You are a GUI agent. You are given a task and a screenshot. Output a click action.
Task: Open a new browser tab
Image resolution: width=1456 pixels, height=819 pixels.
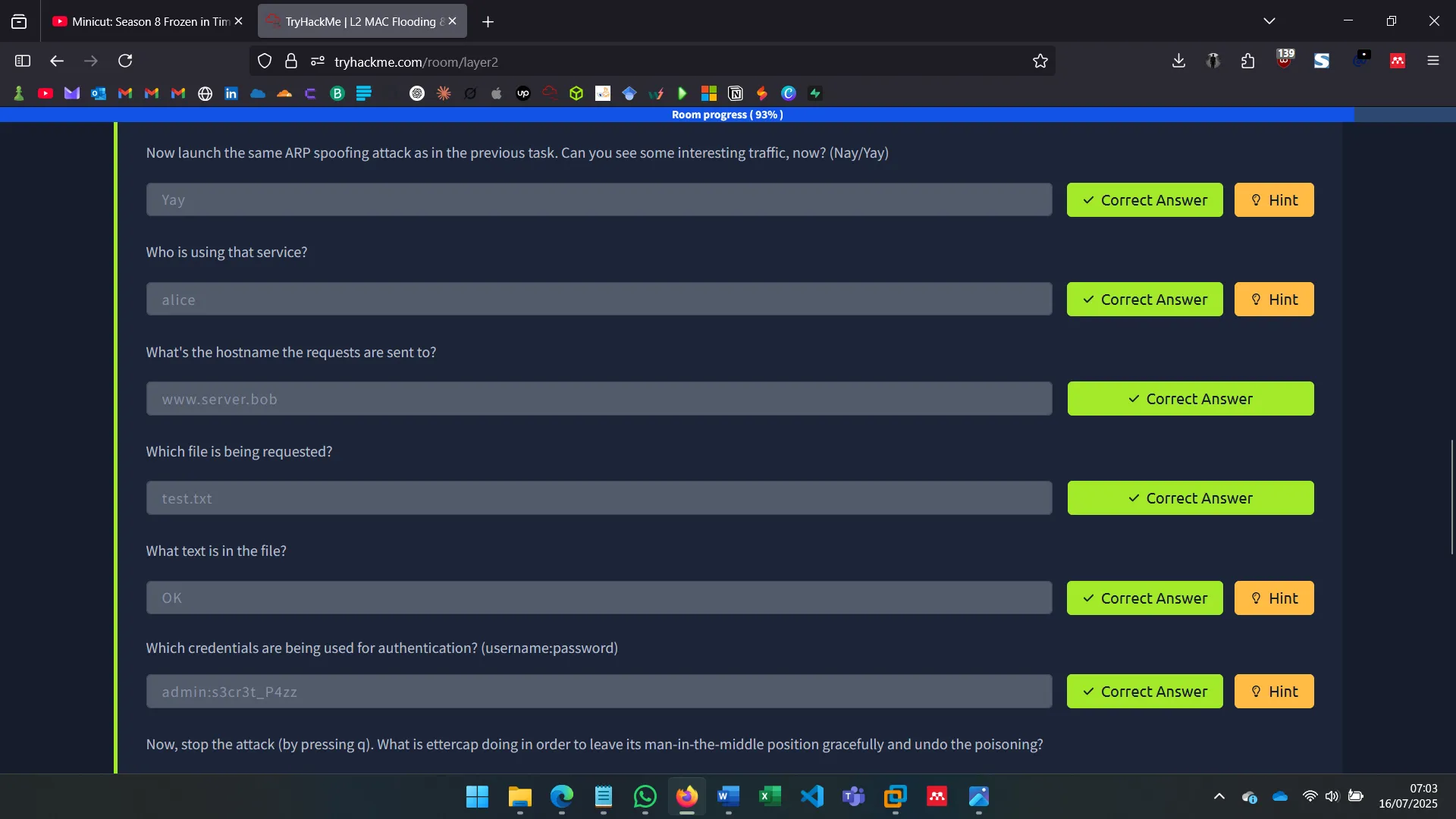coord(488,22)
